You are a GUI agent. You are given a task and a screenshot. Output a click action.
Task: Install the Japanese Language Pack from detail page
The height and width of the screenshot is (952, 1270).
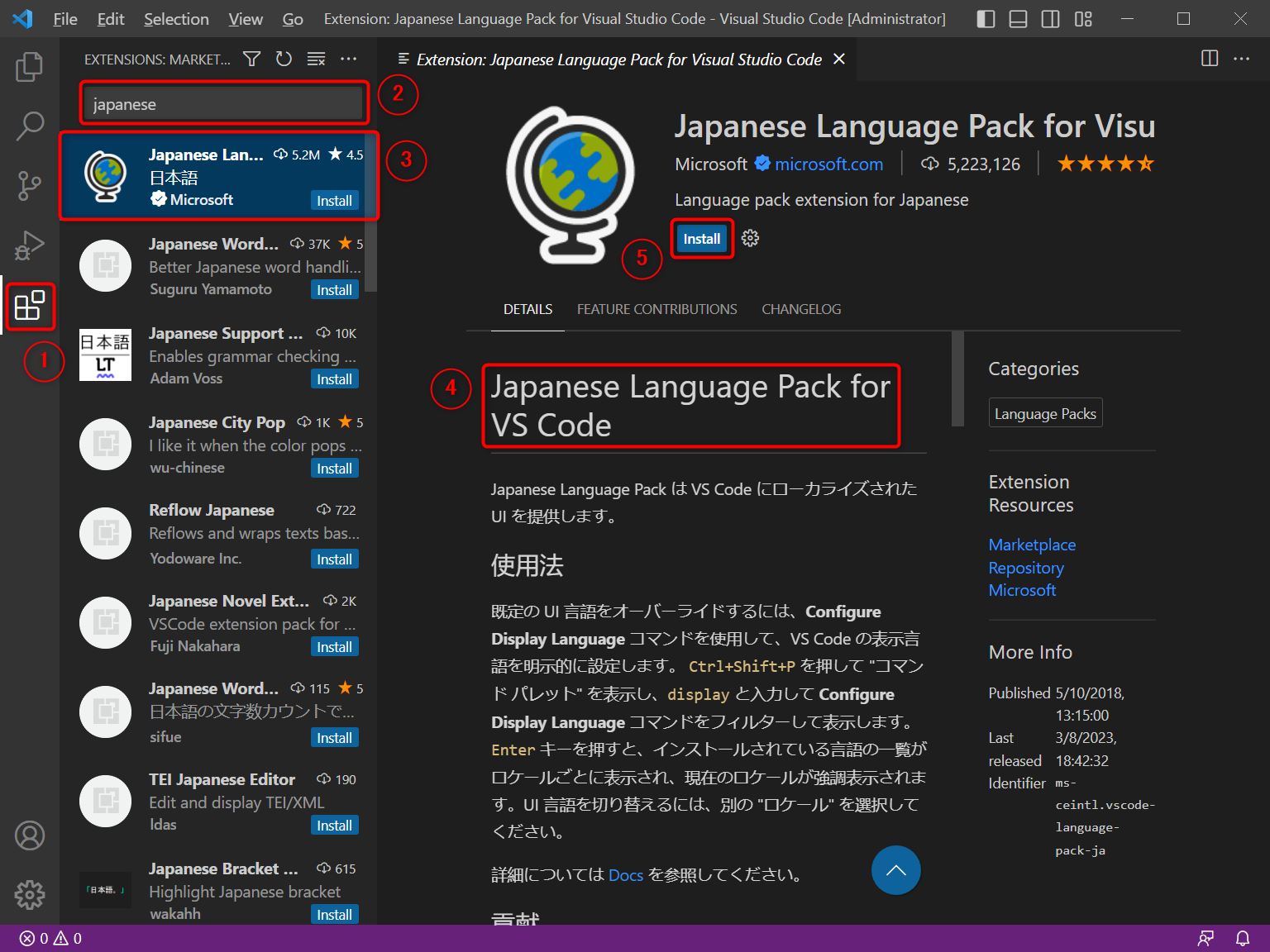coord(702,239)
